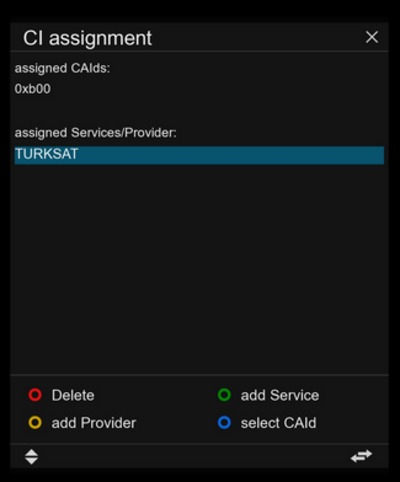Click the assigned Services/Provider heading
This screenshot has height=482, width=400.
95,133
